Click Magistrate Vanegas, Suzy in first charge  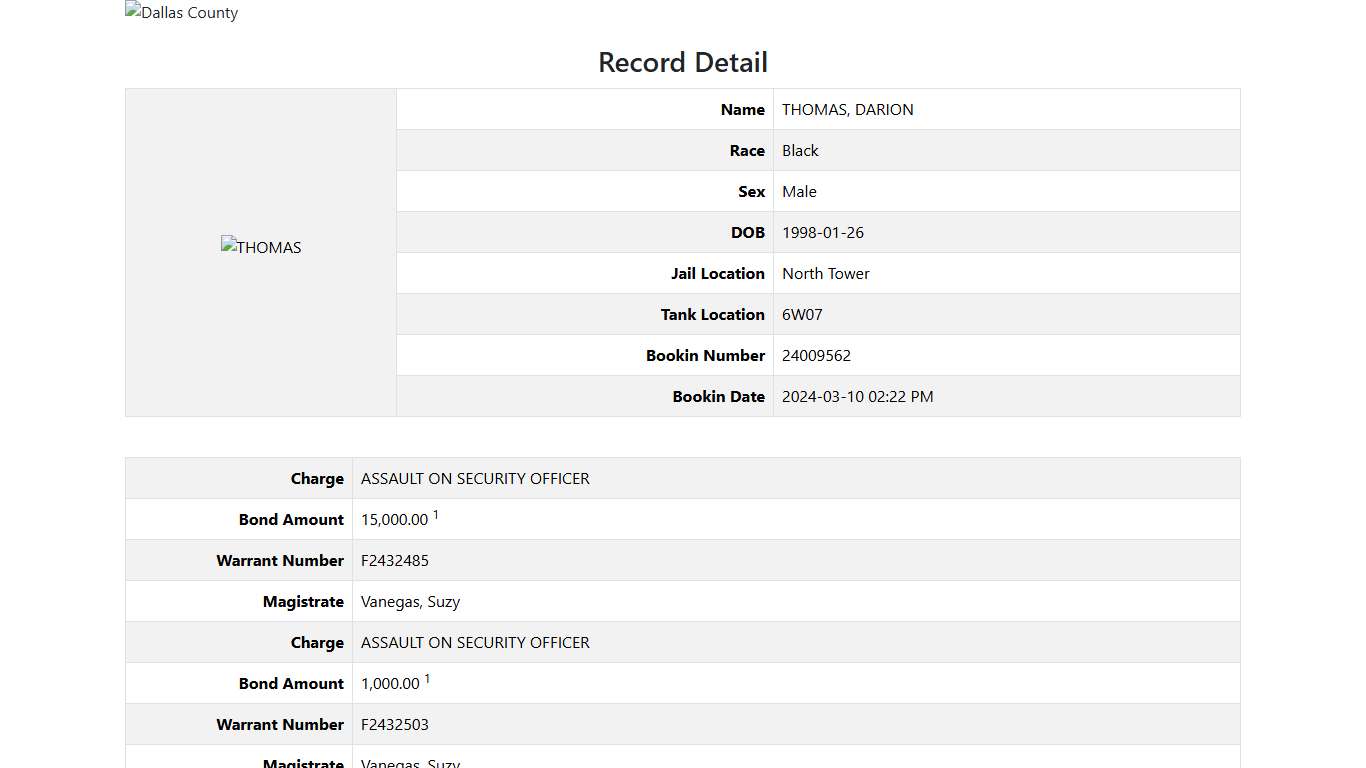[x=411, y=601]
